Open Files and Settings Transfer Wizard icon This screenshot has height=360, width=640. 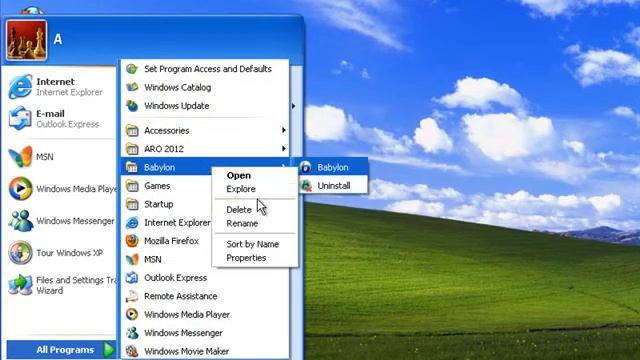(20, 285)
